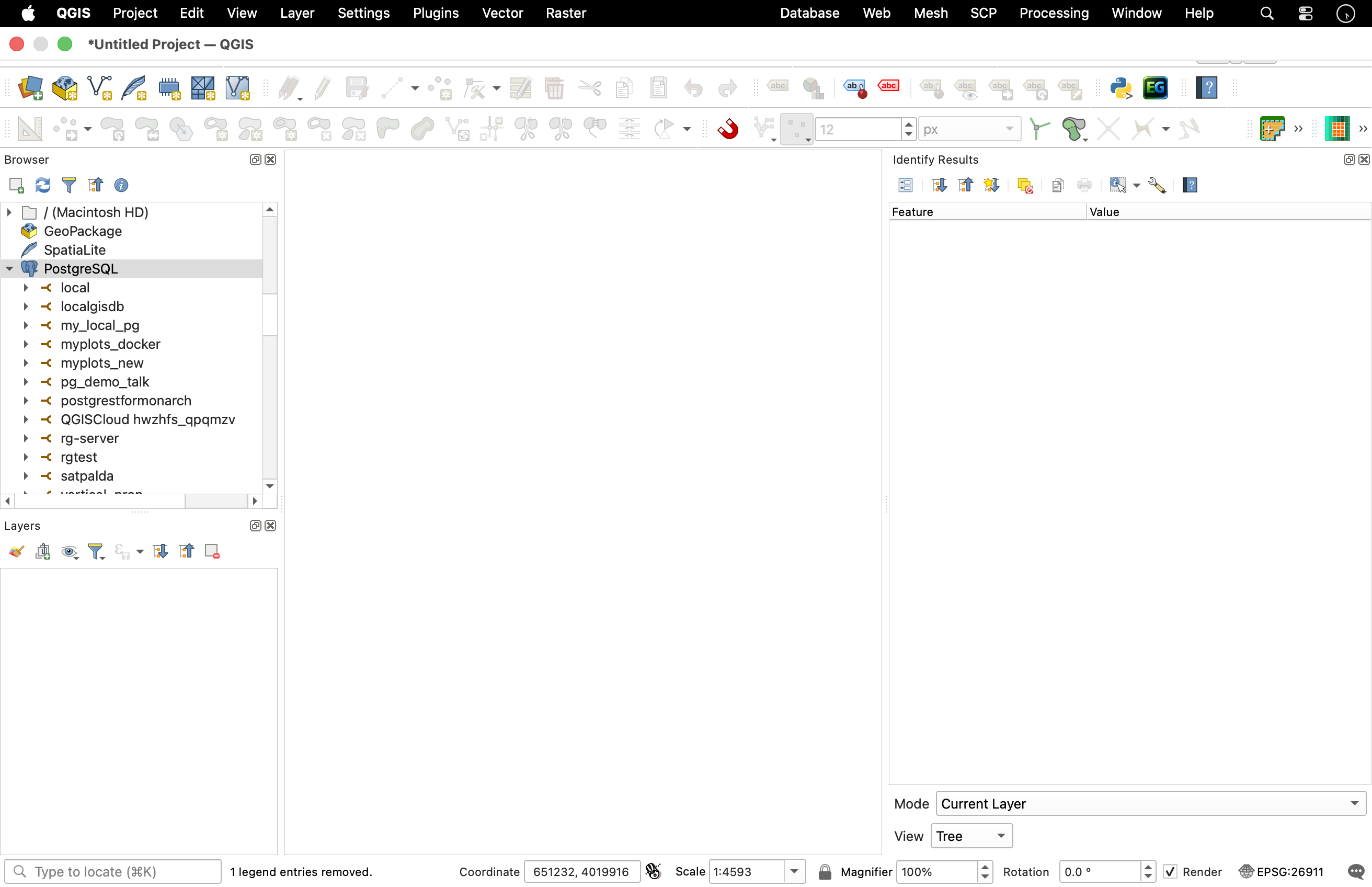This screenshot has width=1372, height=887.
Task: Click the green EG plugin icon
Action: pos(1155,88)
